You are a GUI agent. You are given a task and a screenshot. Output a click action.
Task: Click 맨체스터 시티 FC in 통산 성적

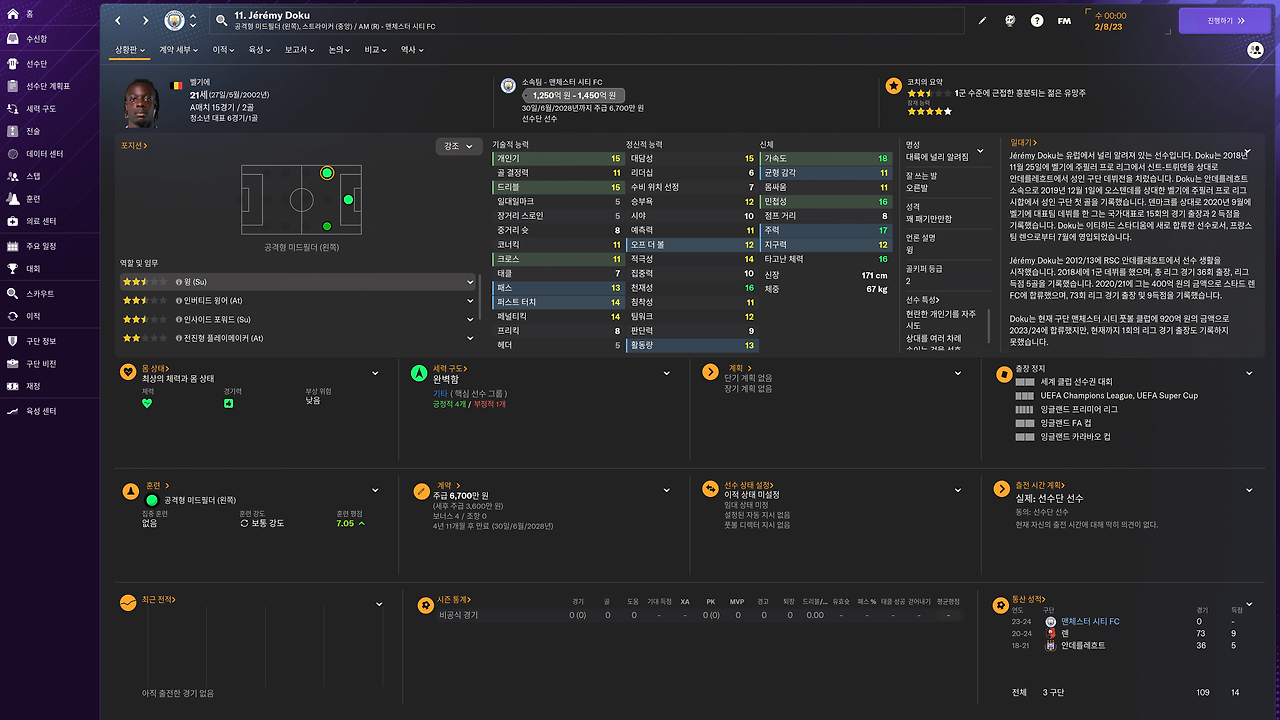click(1090, 621)
